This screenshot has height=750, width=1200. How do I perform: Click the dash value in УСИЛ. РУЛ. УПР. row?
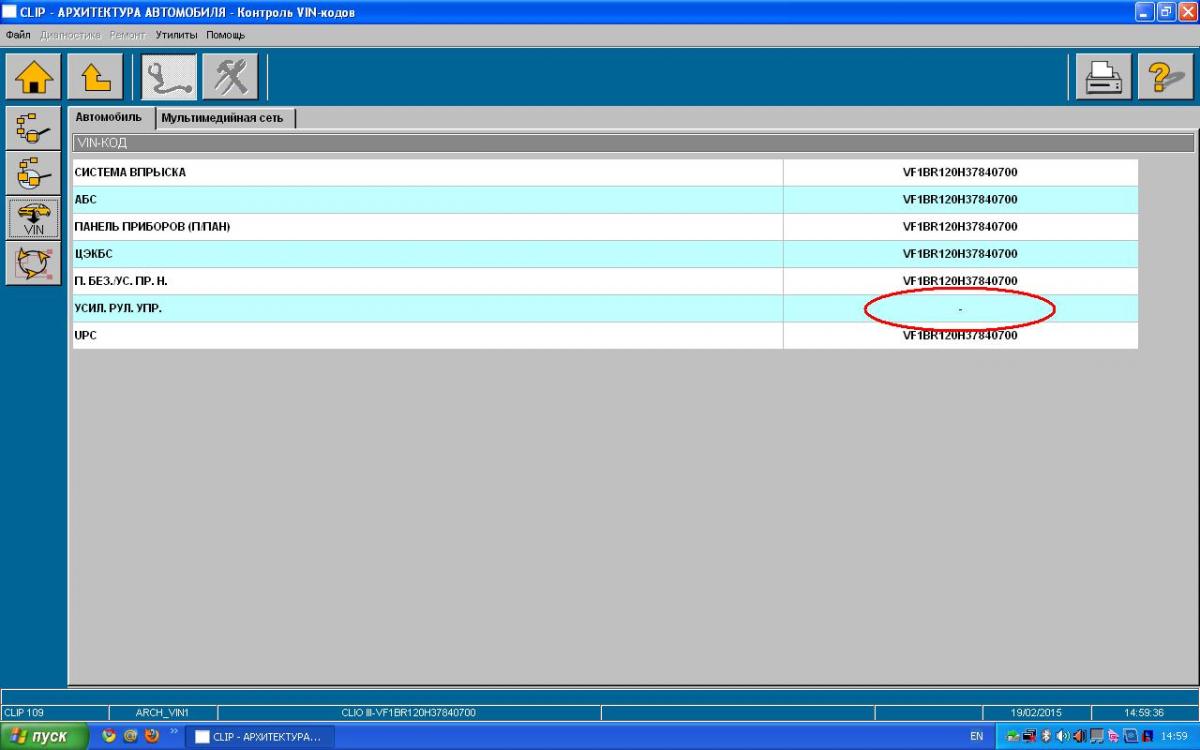point(960,309)
